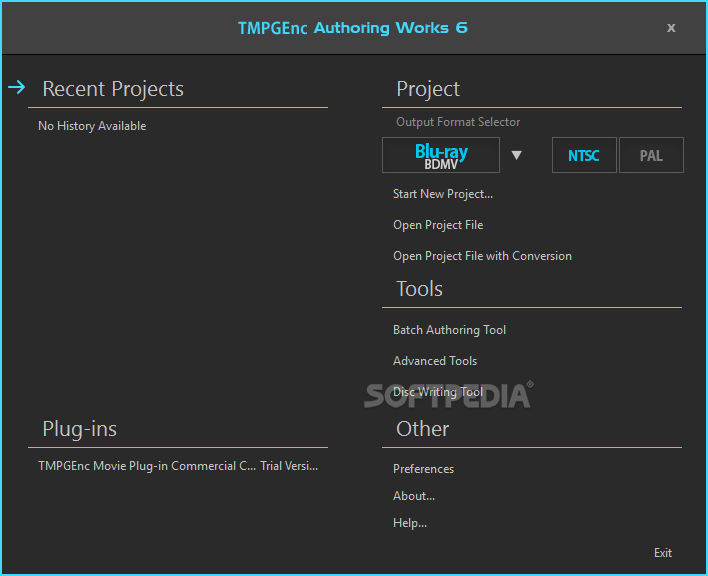This screenshot has height=576, width=708.
Task: Open Help
Action: coord(410,523)
